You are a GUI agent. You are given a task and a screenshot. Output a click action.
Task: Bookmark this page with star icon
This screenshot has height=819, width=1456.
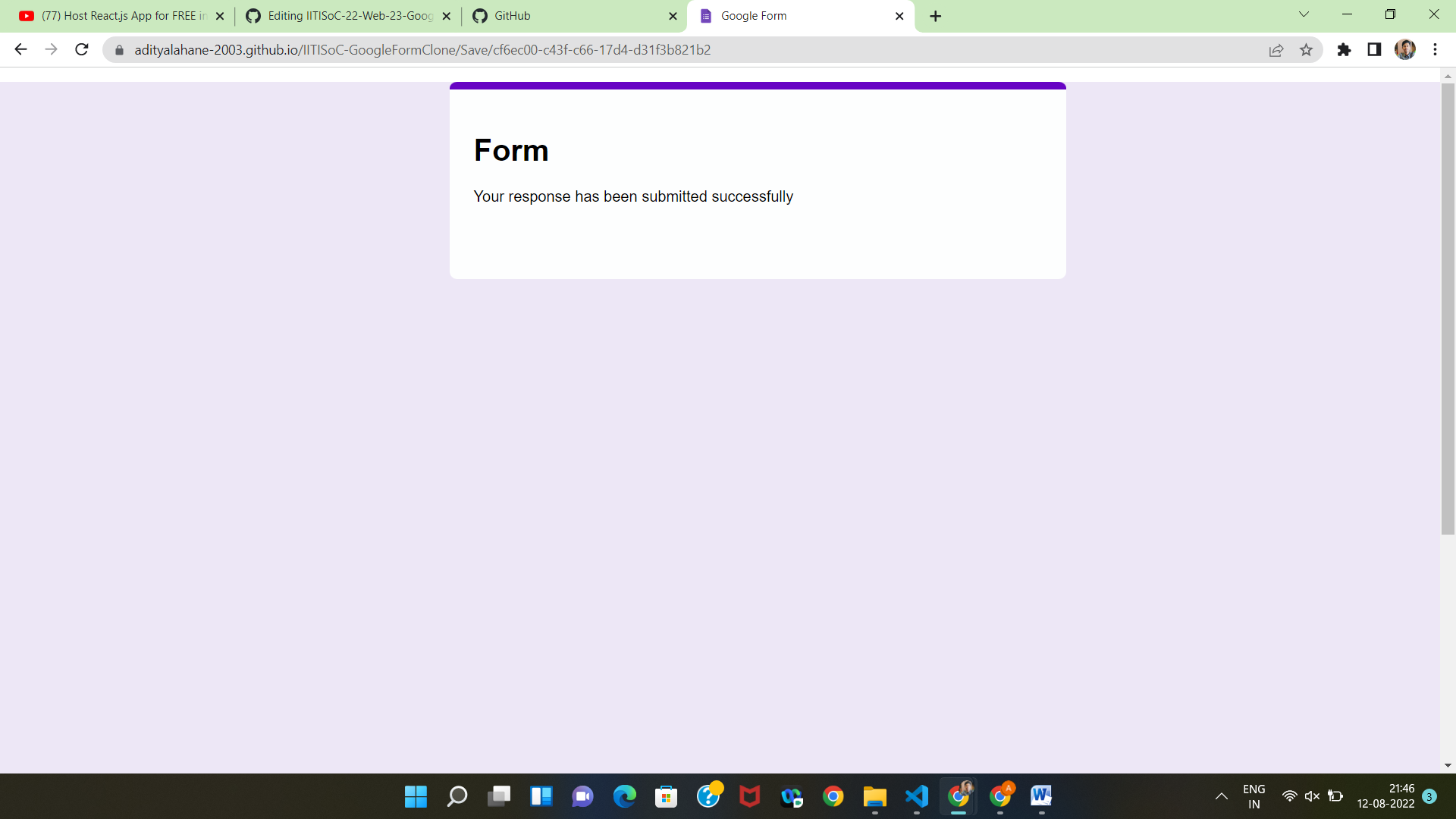[1306, 50]
